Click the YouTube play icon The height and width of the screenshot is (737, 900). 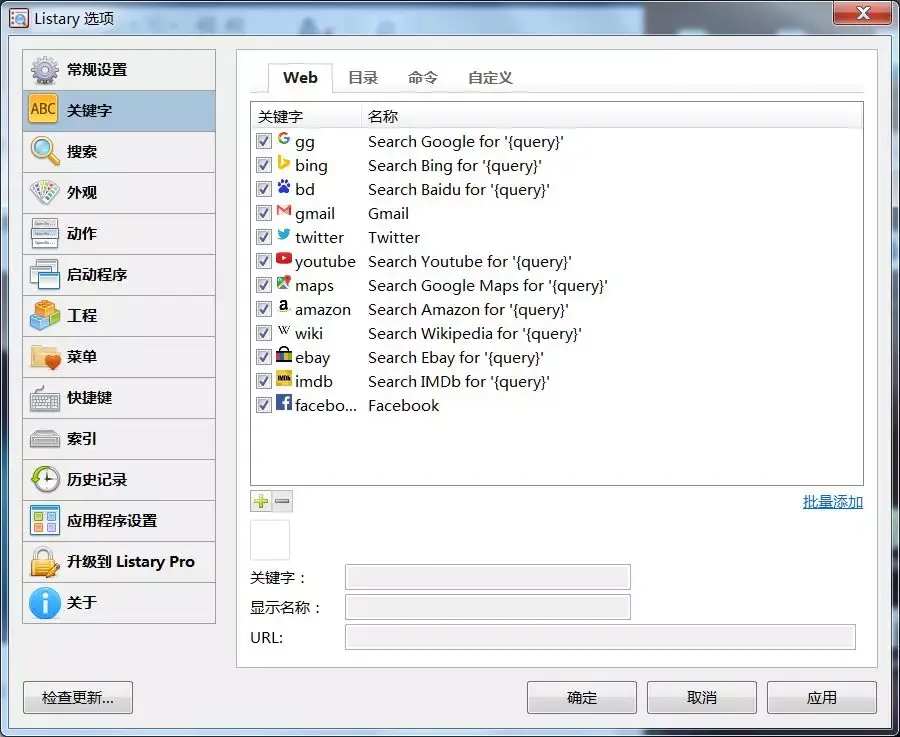[284, 258]
